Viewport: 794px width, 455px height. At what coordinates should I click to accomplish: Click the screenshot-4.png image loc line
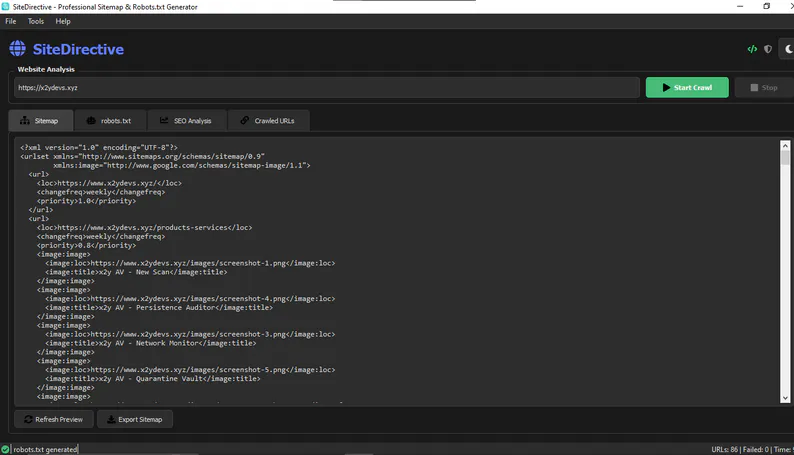(x=190, y=299)
